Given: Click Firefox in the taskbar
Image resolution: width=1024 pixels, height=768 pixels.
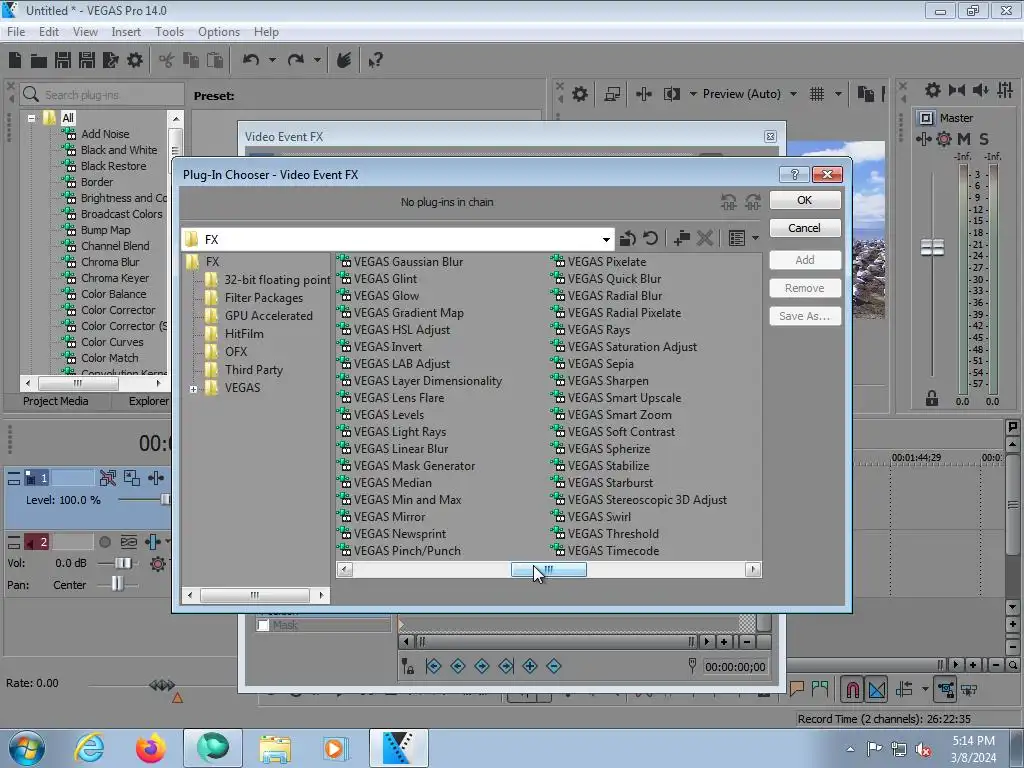Looking at the screenshot, I should (151, 748).
